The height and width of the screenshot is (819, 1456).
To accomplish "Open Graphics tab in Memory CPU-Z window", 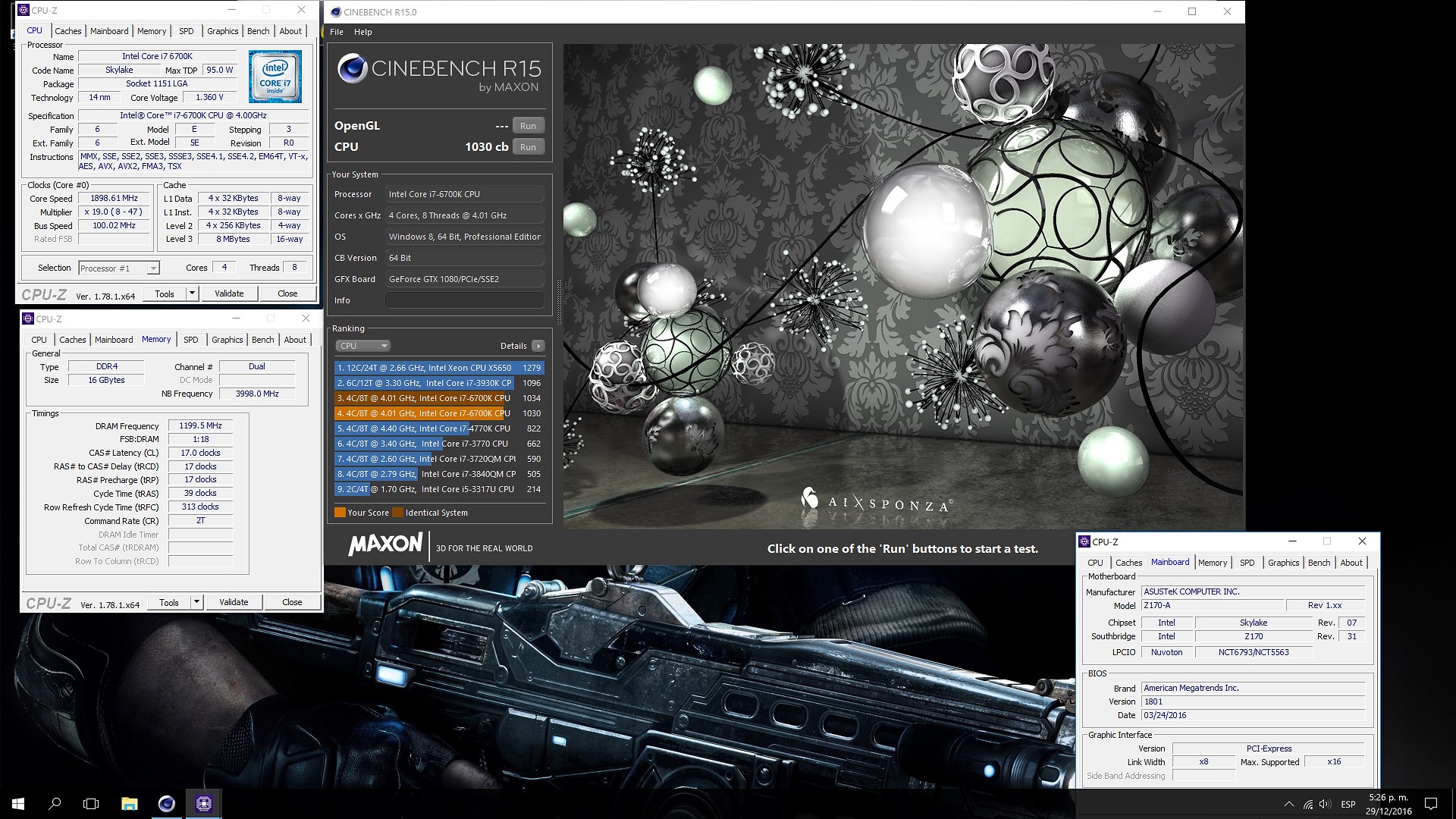I will pos(227,340).
